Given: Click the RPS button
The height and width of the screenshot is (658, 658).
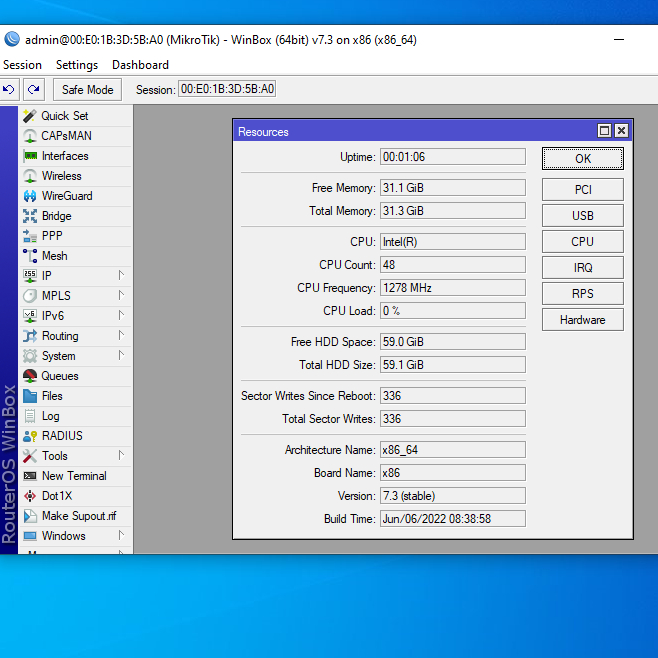Looking at the screenshot, I should pos(582,294).
